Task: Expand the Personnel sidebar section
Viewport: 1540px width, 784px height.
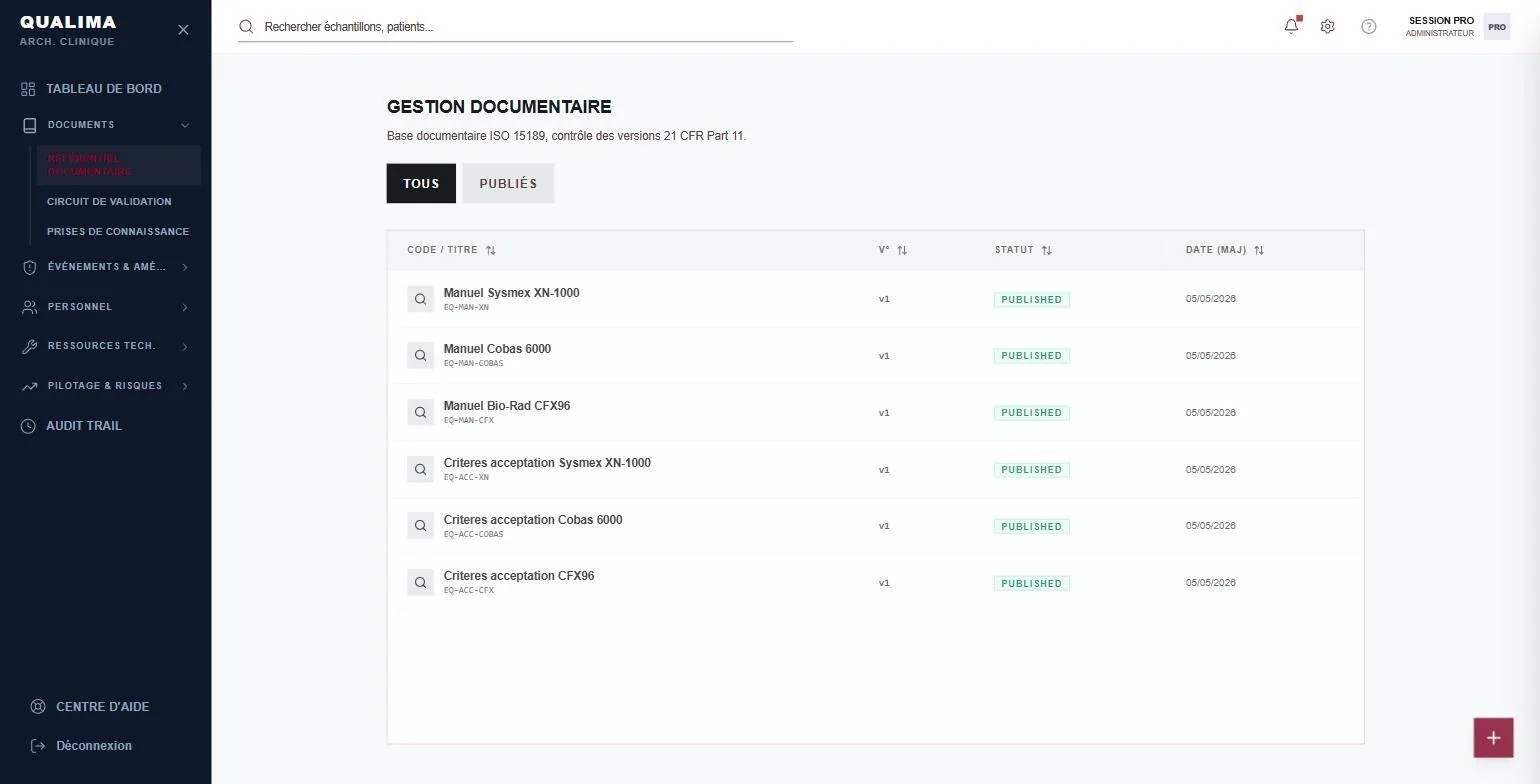Action: pyautogui.click(x=105, y=307)
